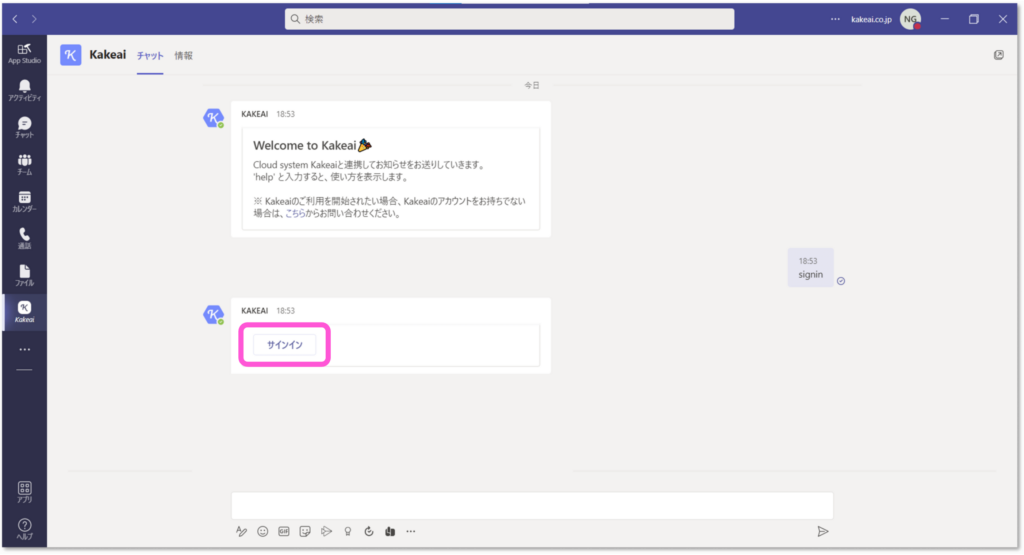Open the Activity bell in sidebar

pos(24,90)
